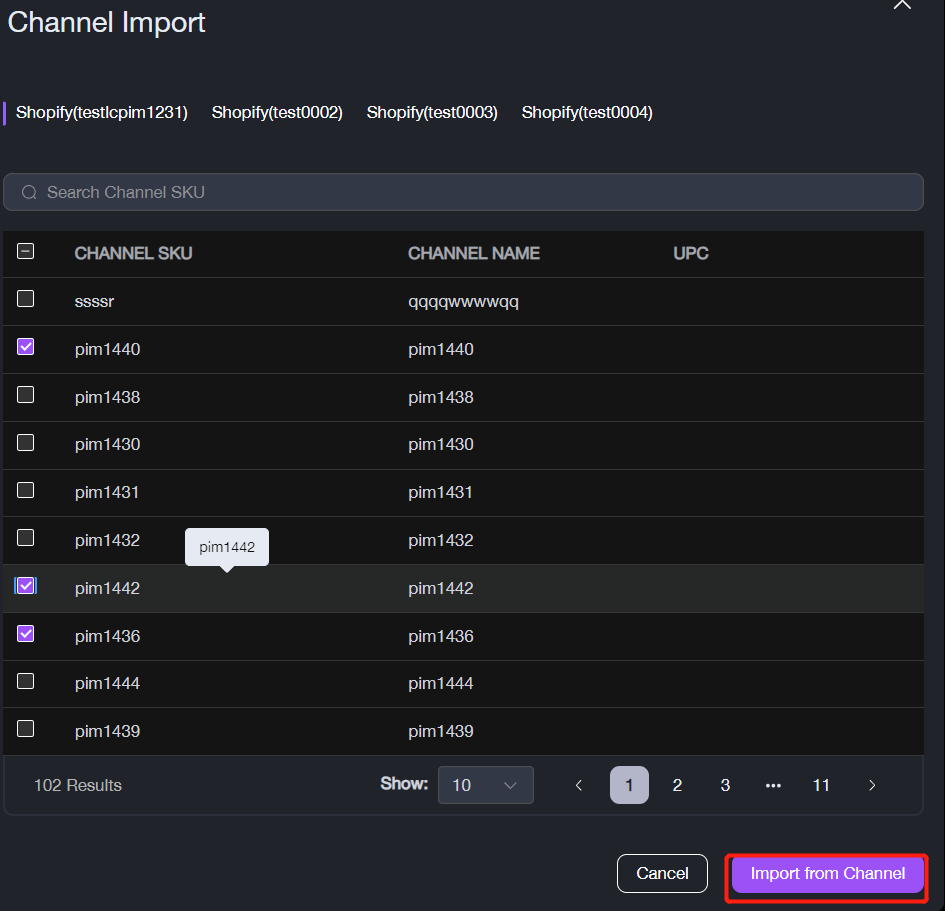The width and height of the screenshot is (945, 911).
Task: Jump to page 11
Action: coord(821,785)
